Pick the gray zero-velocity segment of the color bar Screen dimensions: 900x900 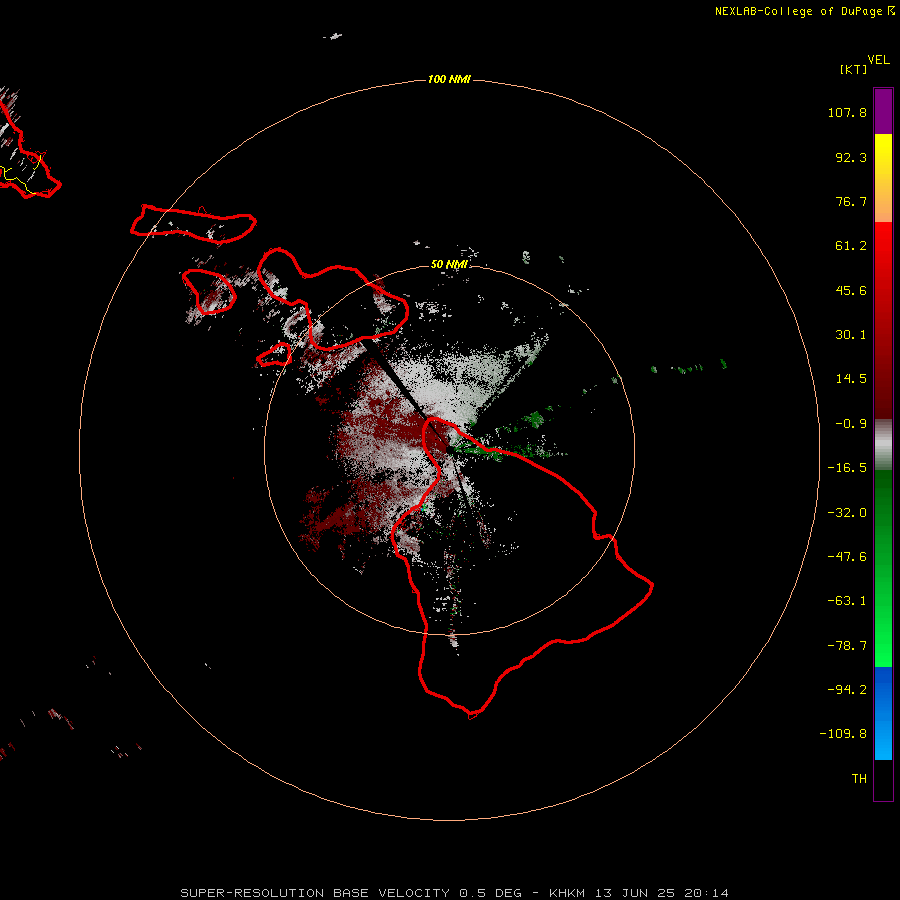tap(883, 444)
